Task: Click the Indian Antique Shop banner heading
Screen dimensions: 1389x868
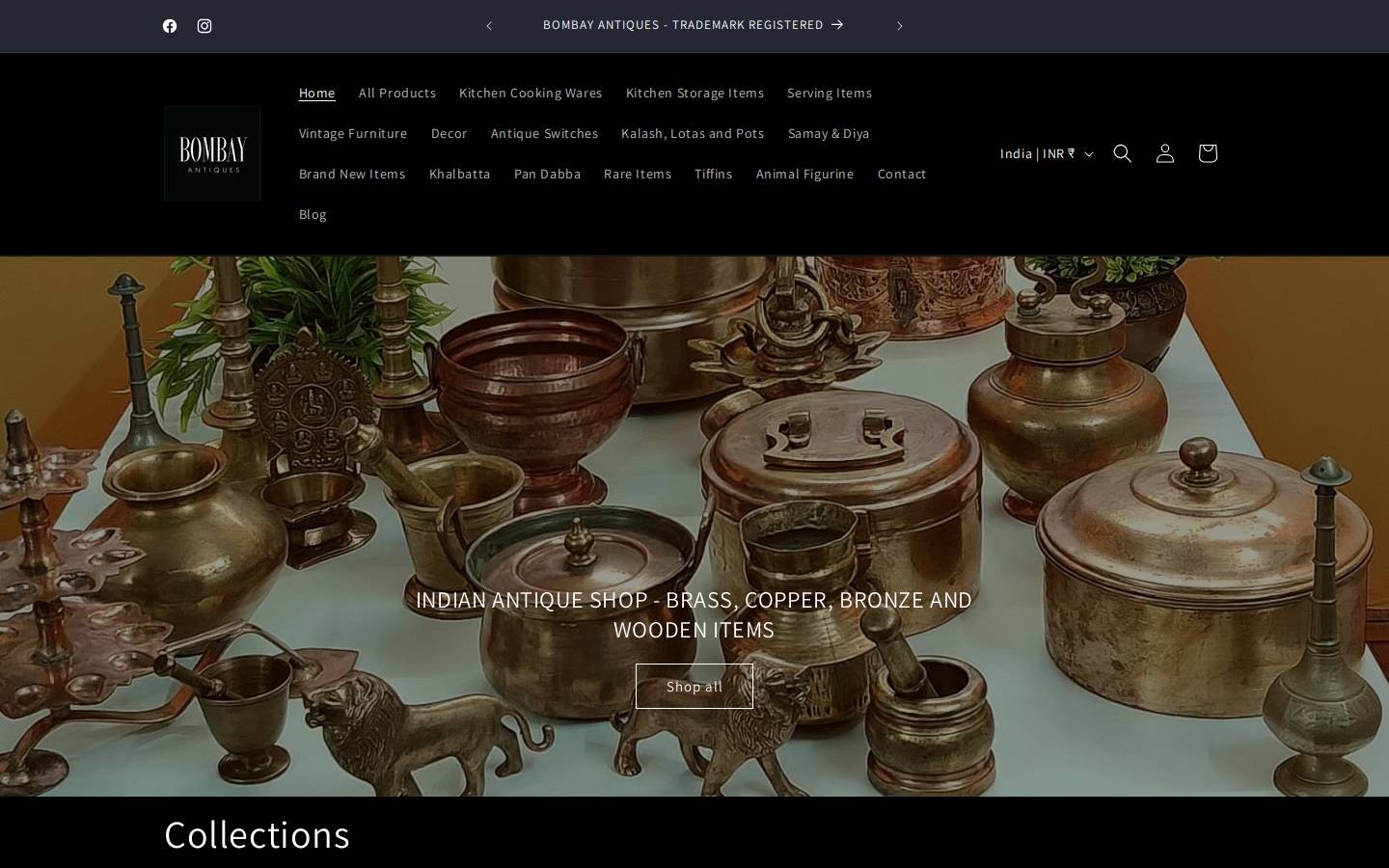Action: pyautogui.click(x=694, y=614)
